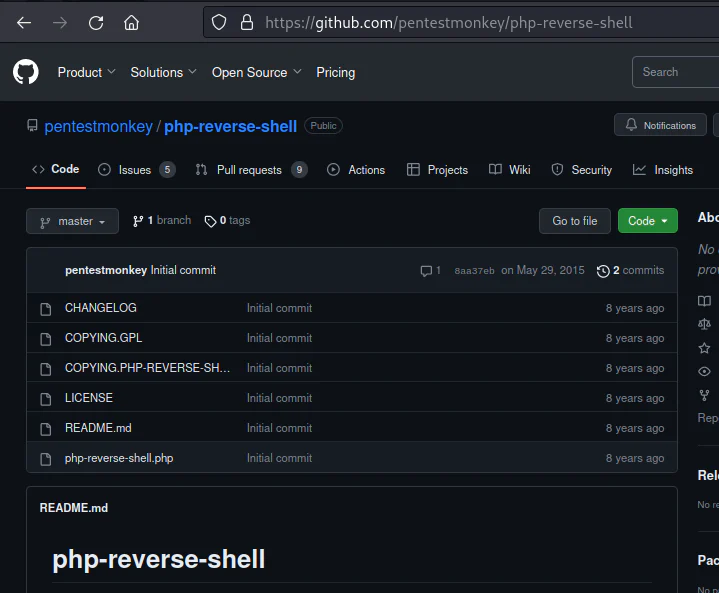Expand the Solutions menu
Screen dimensions: 719x593
coord(163,72)
